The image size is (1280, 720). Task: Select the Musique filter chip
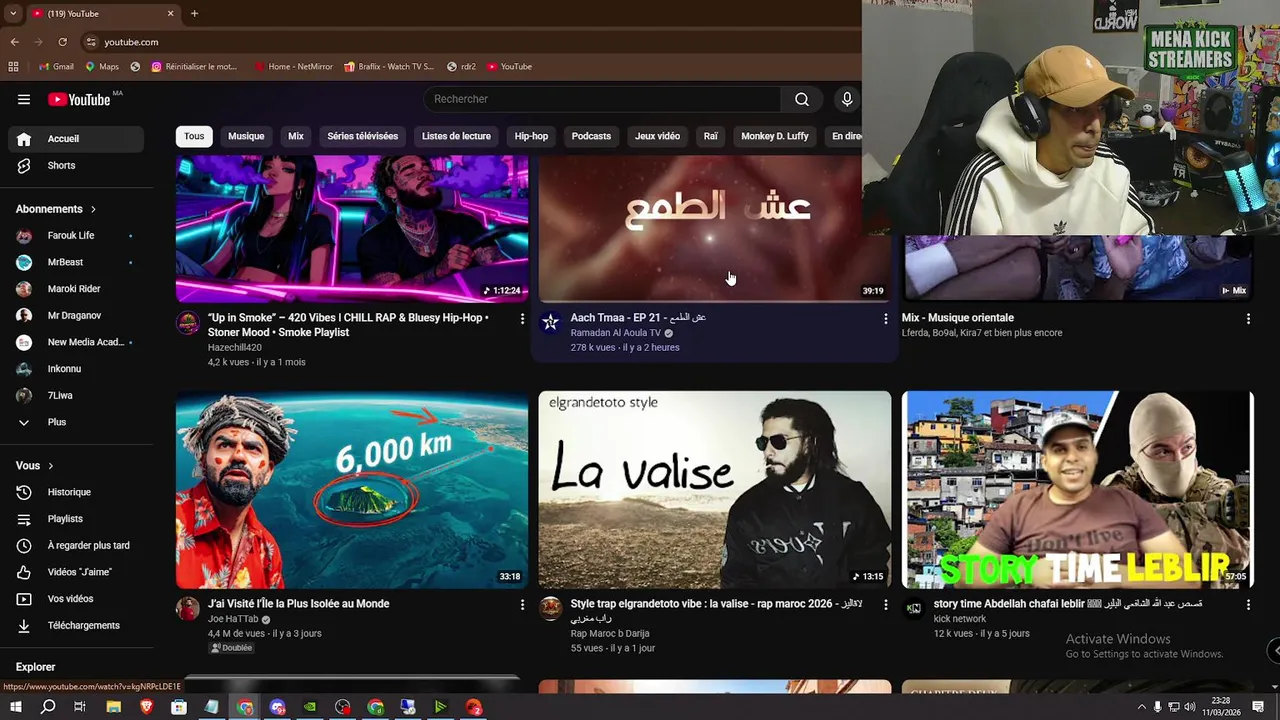pyautogui.click(x=246, y=136)
